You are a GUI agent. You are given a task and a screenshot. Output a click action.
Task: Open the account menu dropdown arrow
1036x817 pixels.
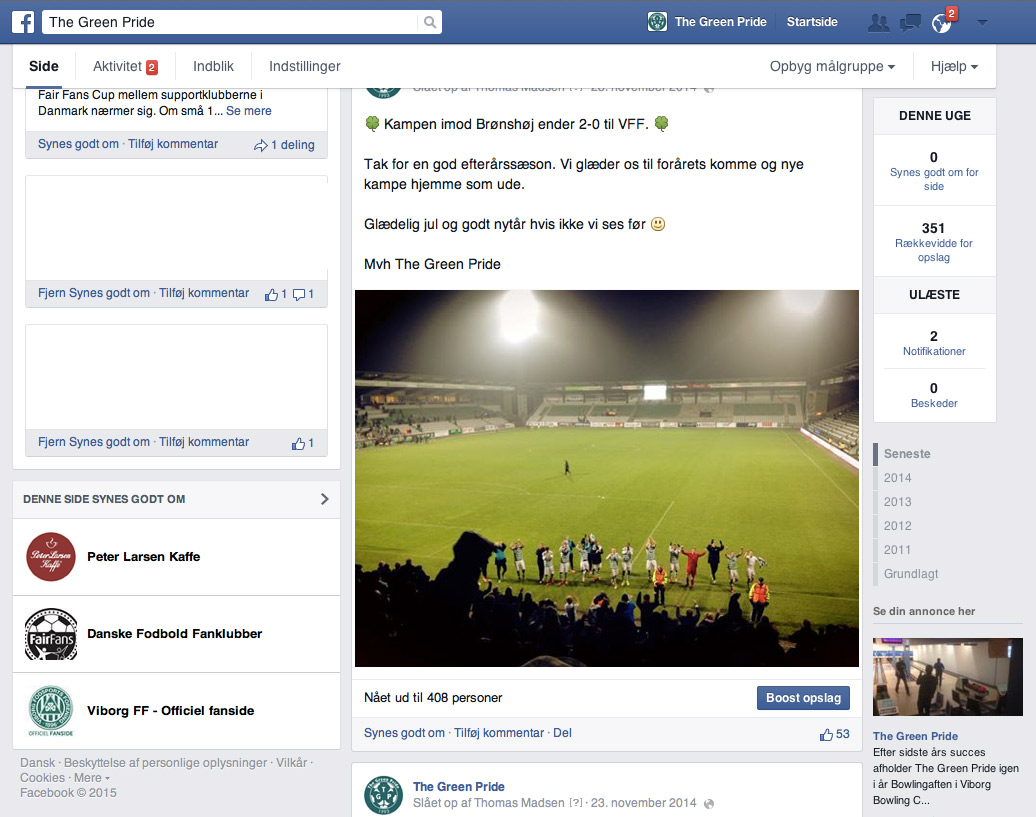point(982,22)
